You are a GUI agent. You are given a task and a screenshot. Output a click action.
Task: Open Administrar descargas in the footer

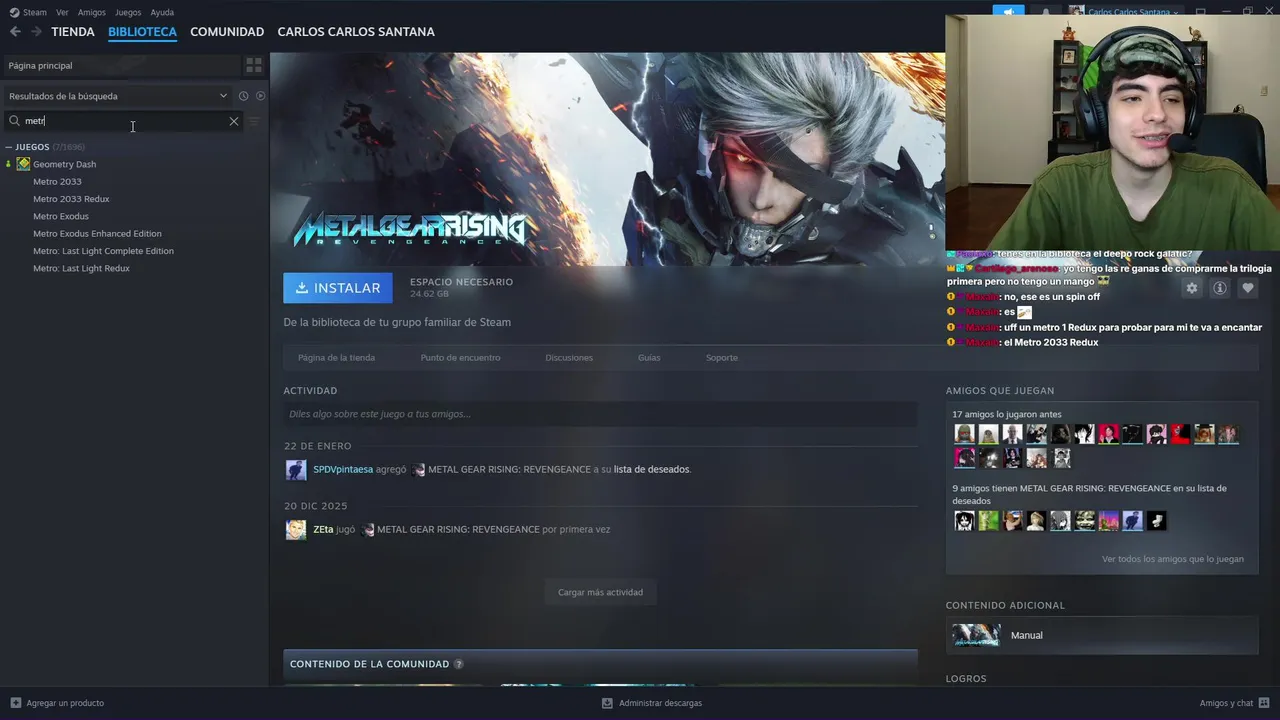[x=651, y=703]
